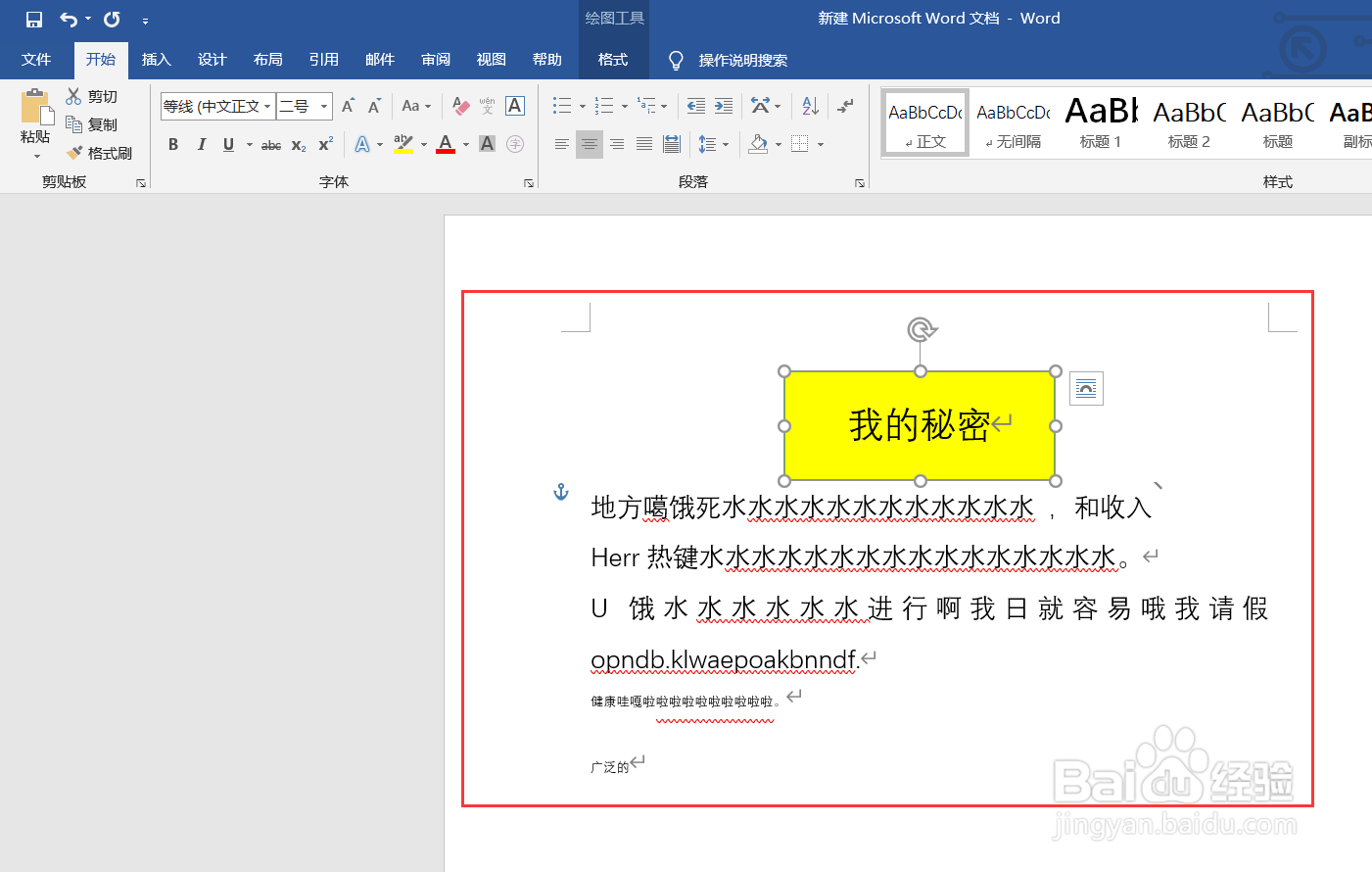The image size is (1372, 872).
Task: Open the line spacing dropdown
Action: (x=714, y=144)
